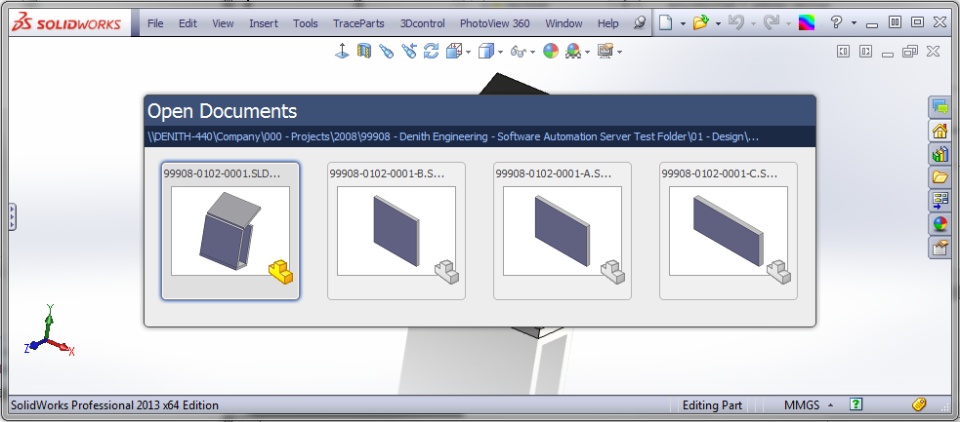Click the XYZ orientation triad
The width and height of the screenshot is (960, 422).
[x=49, y=331]
